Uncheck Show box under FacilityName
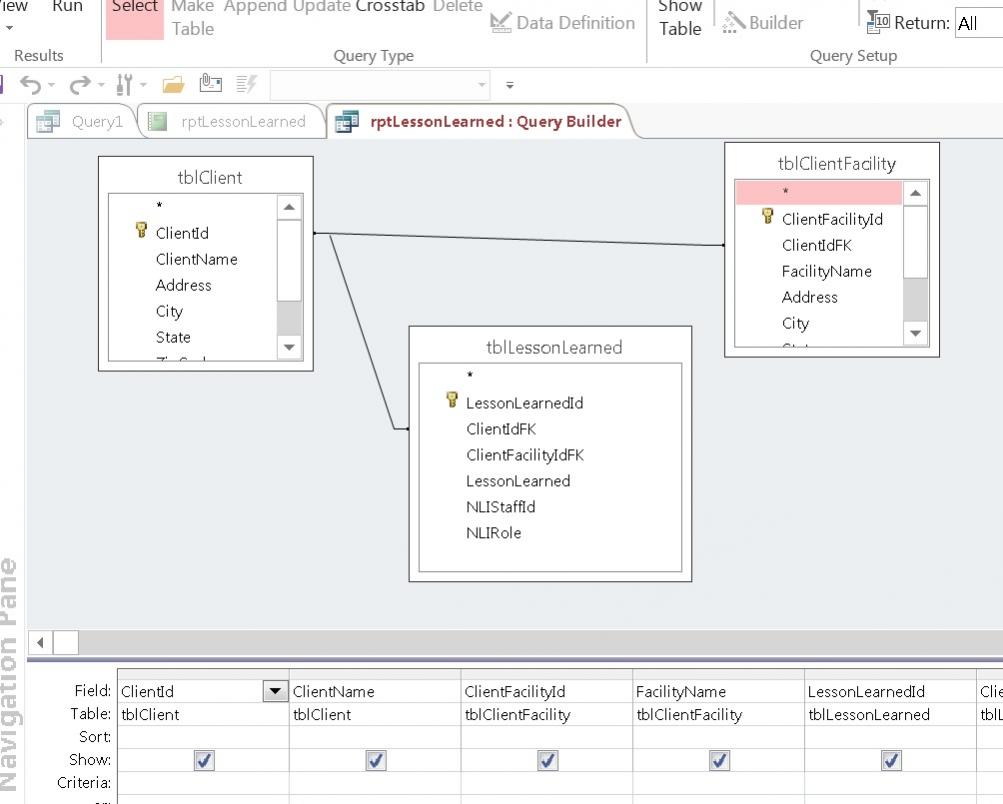The image size is (1003, 804). (x=720, y=760)
